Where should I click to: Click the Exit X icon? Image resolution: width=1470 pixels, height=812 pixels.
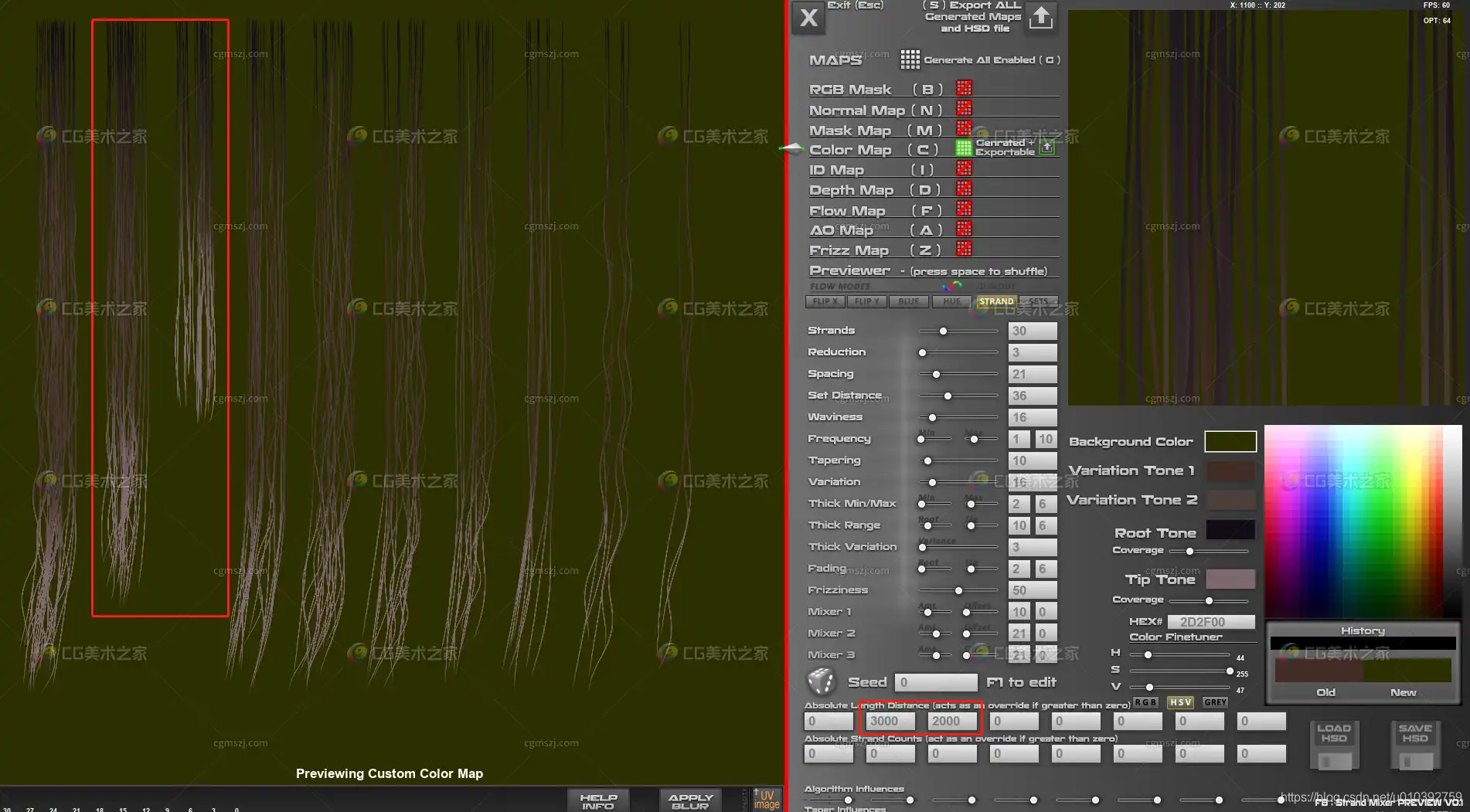click(808, 18)
